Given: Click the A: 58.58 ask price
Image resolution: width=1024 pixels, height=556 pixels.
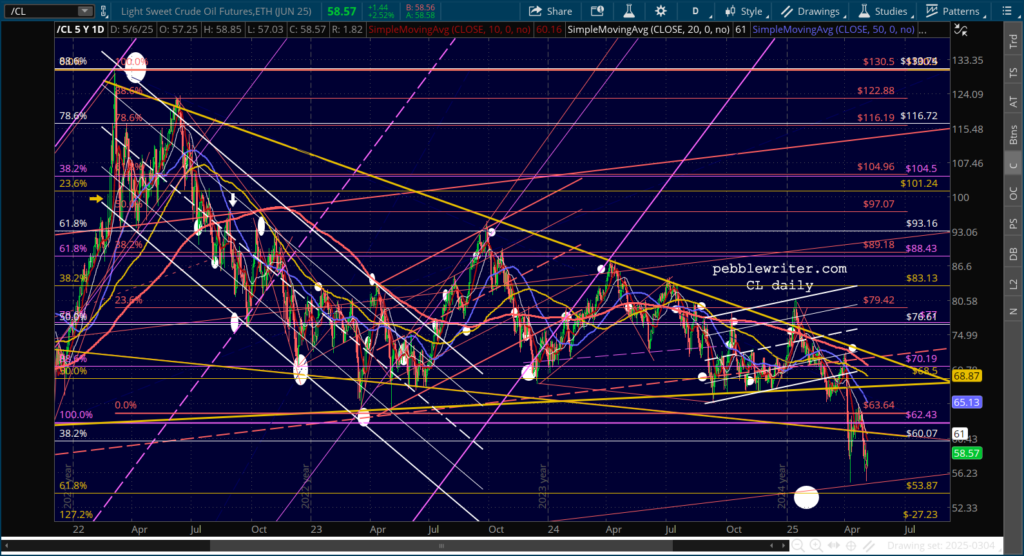Looking at the screenshot, I should coord(420,15).
